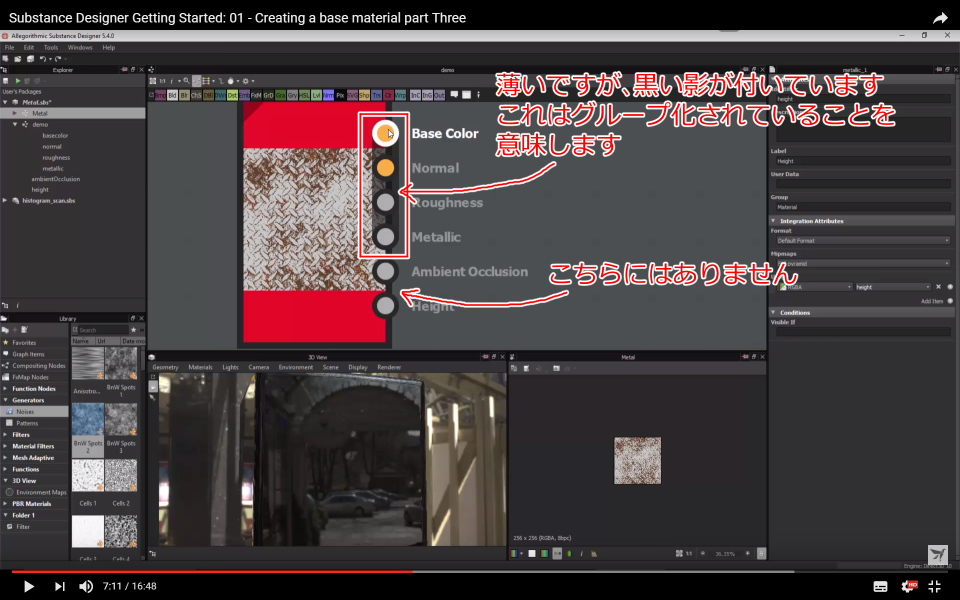
Task: Add Pixel processor node (Pix)
Action: click(x=340, y=96)
